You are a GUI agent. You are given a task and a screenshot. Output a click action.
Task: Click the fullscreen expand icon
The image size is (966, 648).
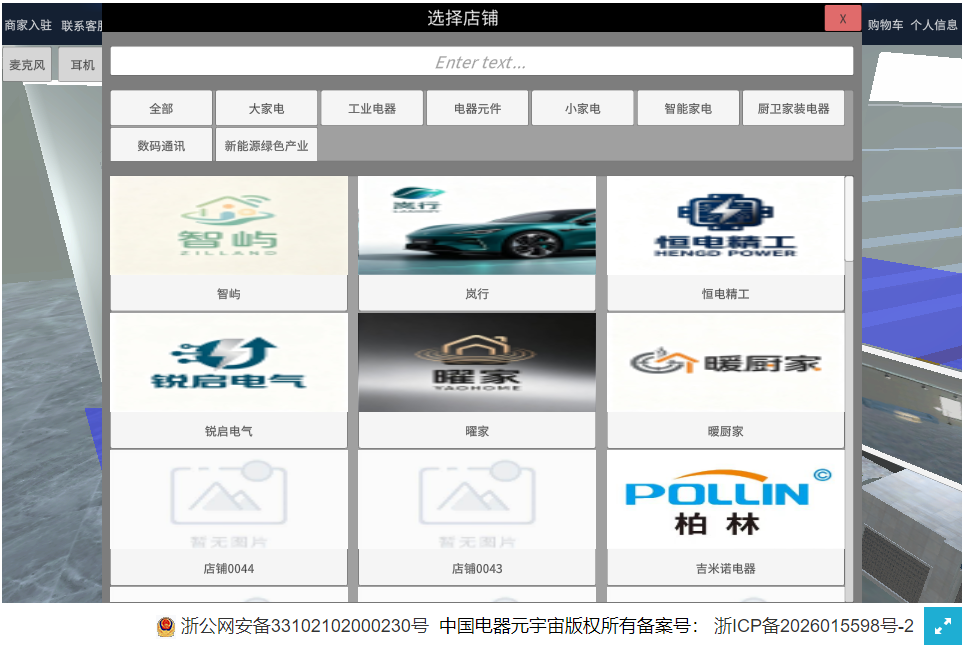[x=943, y=626]
